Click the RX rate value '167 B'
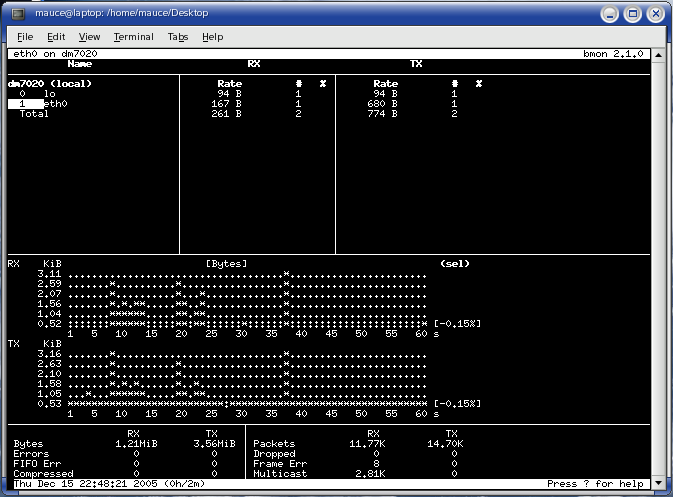This screenshot has width=673, height=497. 226,104
